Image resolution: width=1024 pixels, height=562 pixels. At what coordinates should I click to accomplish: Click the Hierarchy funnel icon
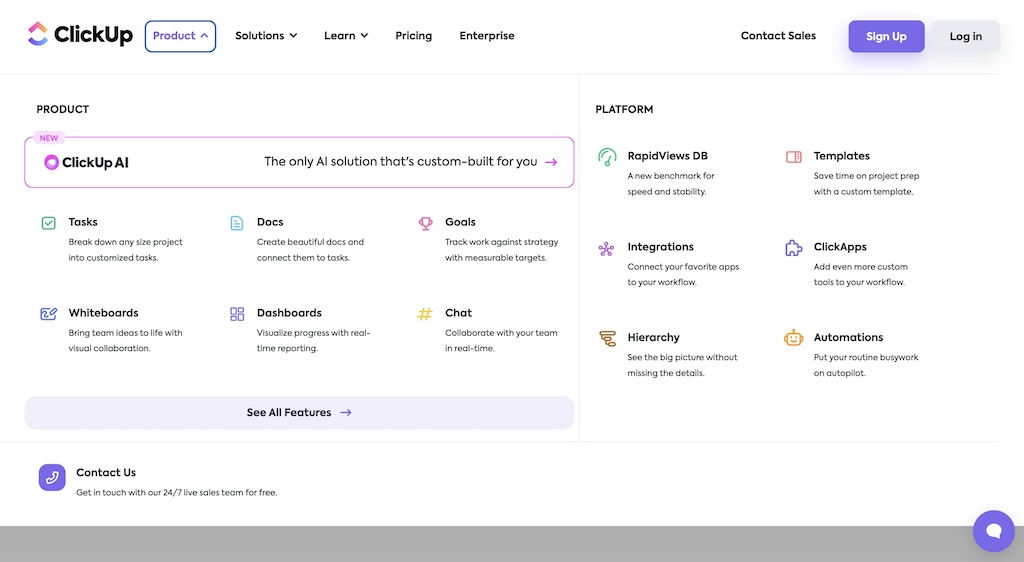[606, 338]
